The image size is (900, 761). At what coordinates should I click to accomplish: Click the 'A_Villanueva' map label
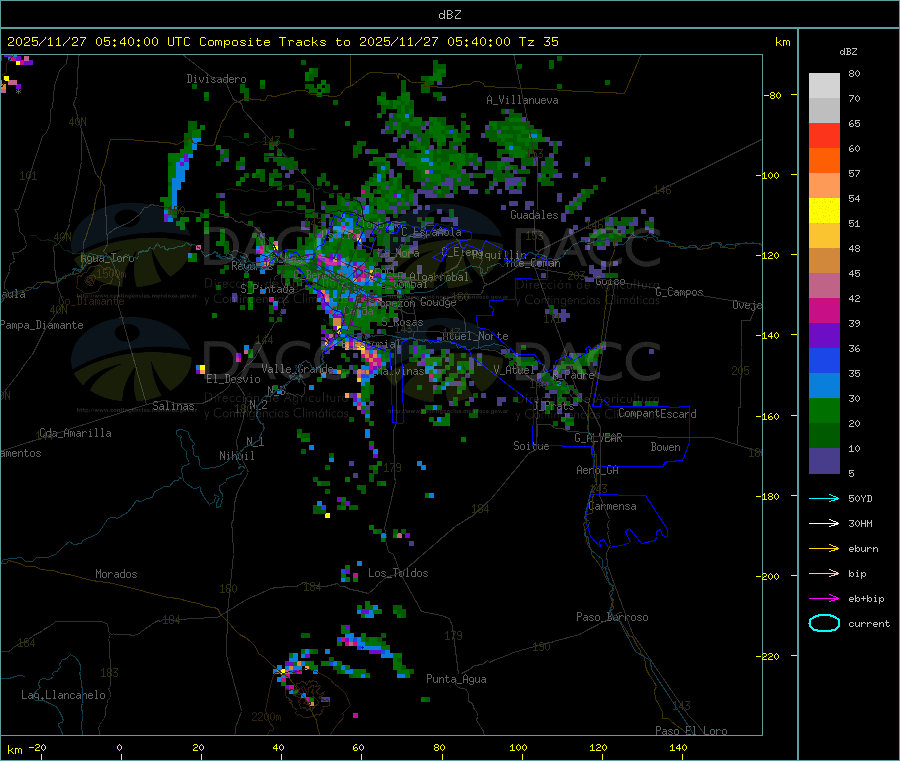click(522, 100)
